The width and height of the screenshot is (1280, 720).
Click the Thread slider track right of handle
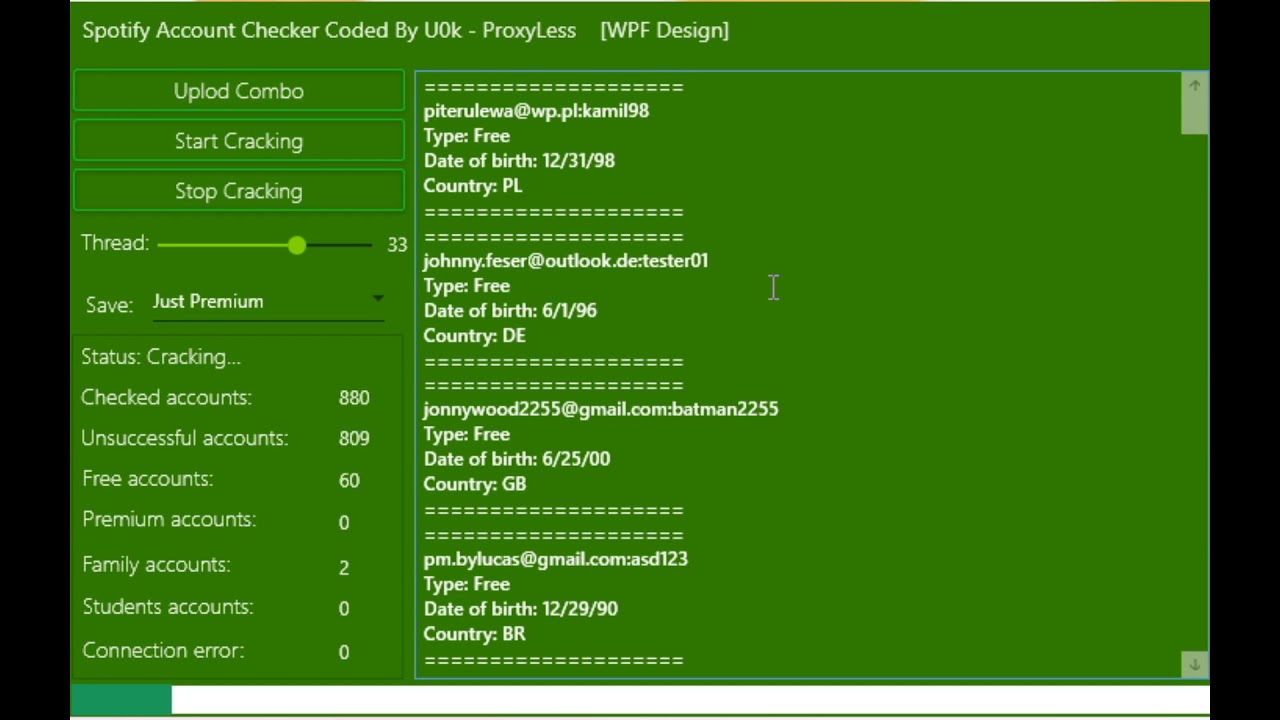coord(339,245)
